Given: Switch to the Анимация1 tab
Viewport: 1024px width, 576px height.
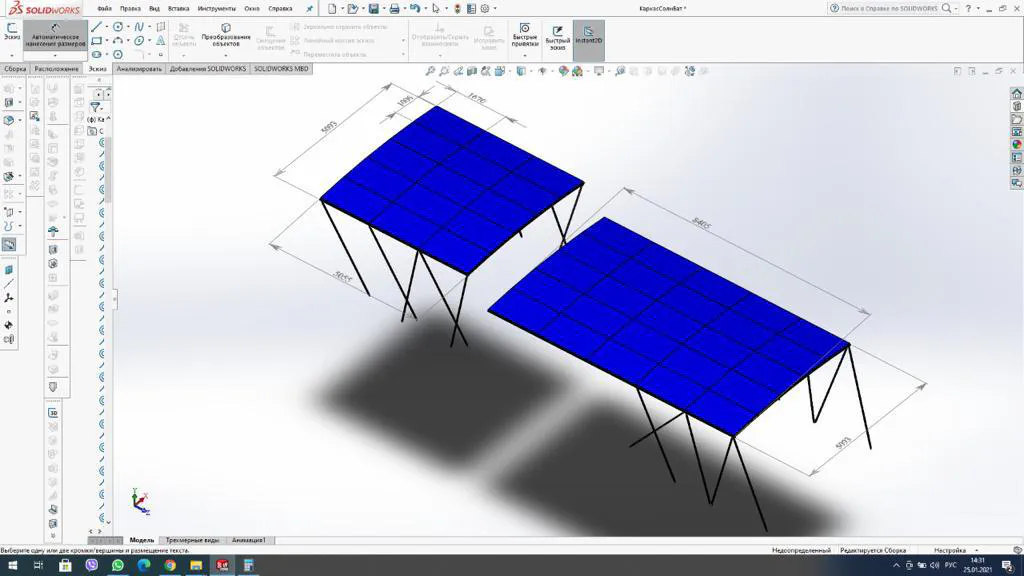Looking at the screenshot, I should pos(248,539).
